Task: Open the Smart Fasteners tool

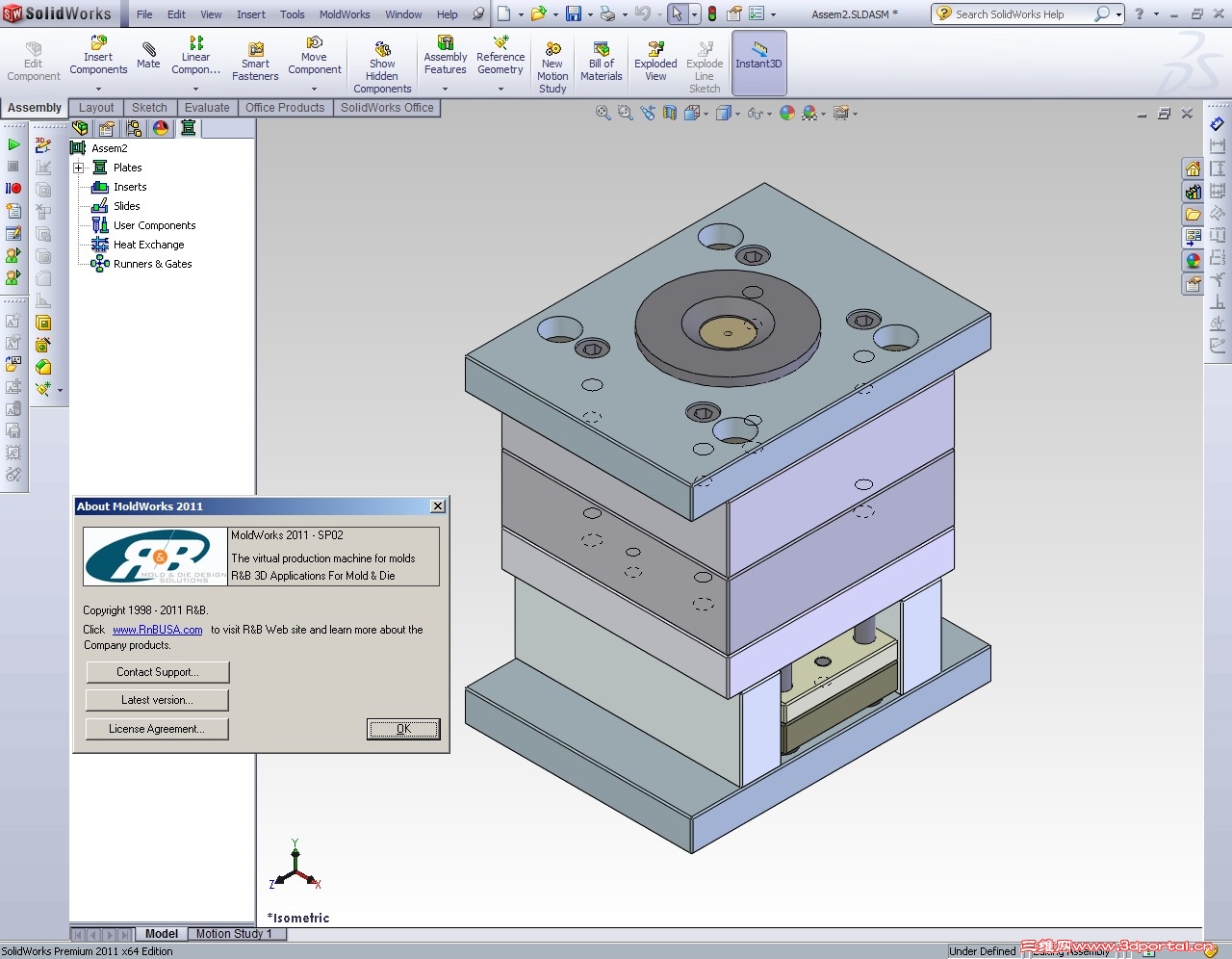Action: (255, 62)
